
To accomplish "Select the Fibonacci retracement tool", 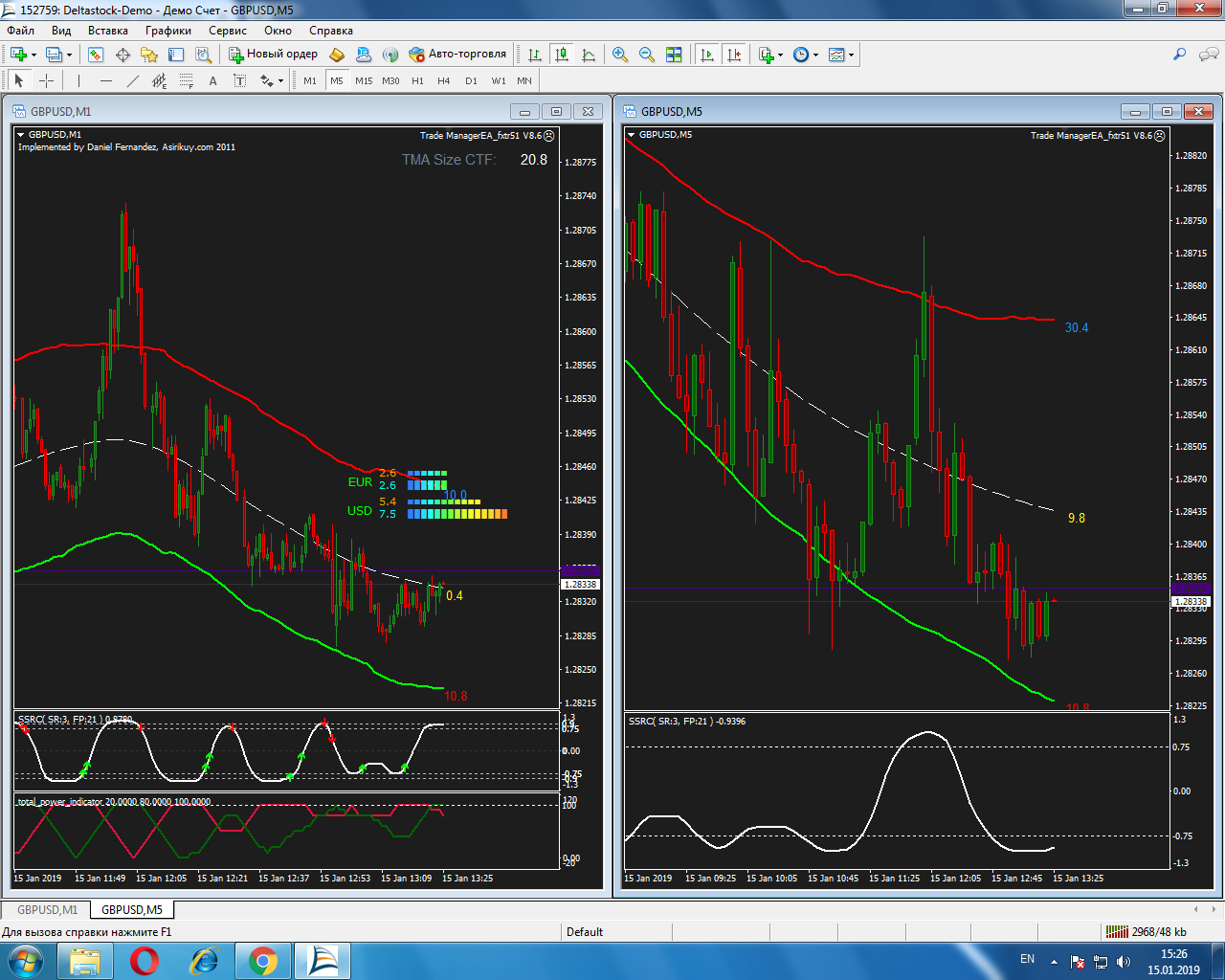I will point(187,80).
